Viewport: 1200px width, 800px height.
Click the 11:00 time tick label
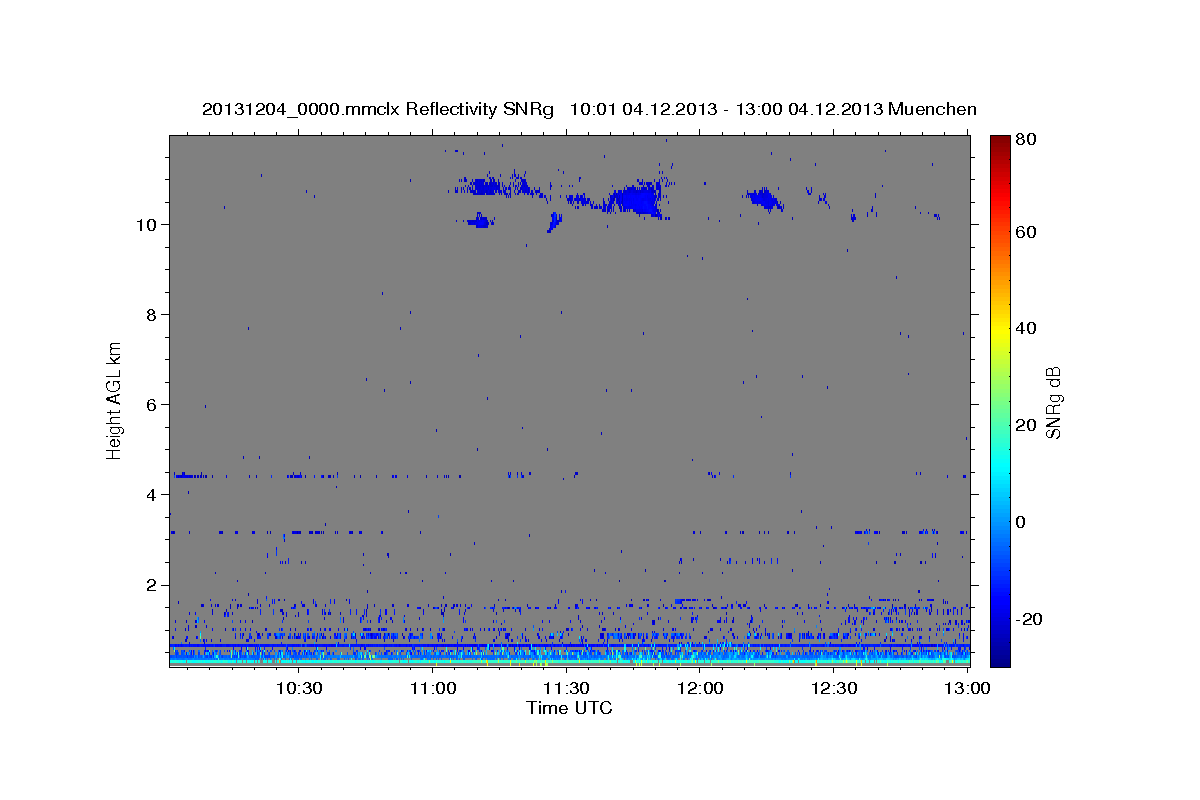pyautogui.click(x=432, y=688)
